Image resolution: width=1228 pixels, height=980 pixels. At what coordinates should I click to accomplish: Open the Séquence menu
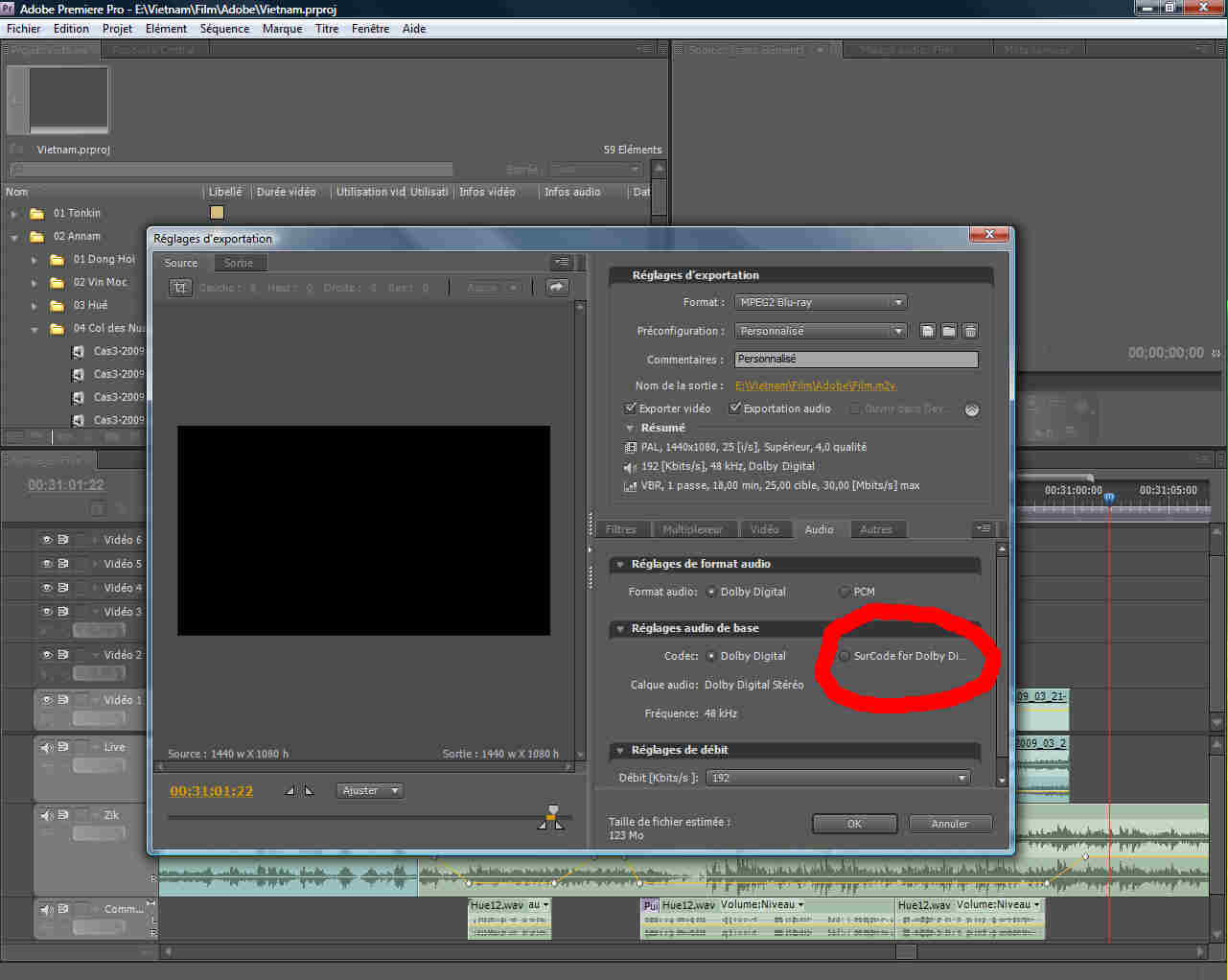(x=224, y=29)
